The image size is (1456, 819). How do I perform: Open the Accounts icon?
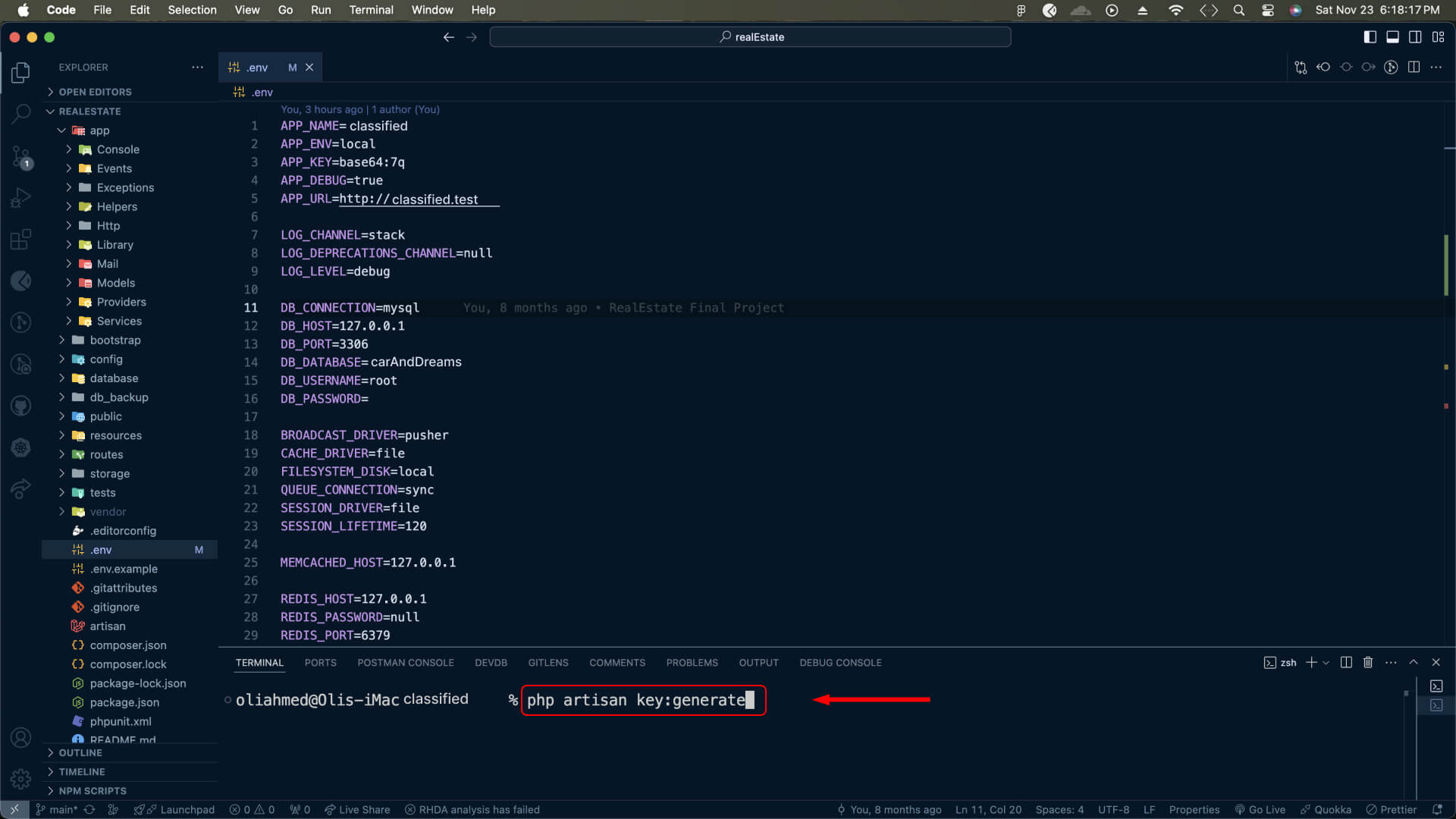[x=20, y=737]
